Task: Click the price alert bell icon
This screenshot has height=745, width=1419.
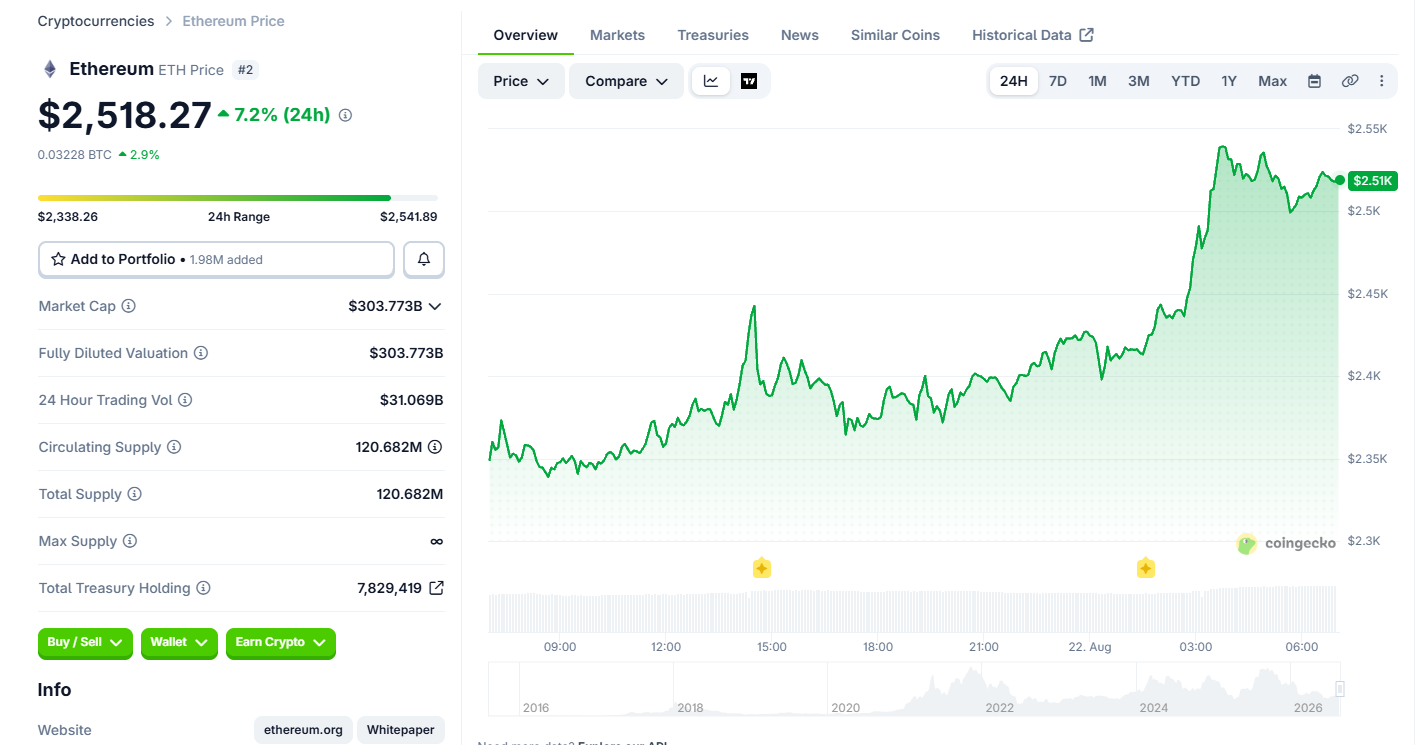Action: point(424,259)
